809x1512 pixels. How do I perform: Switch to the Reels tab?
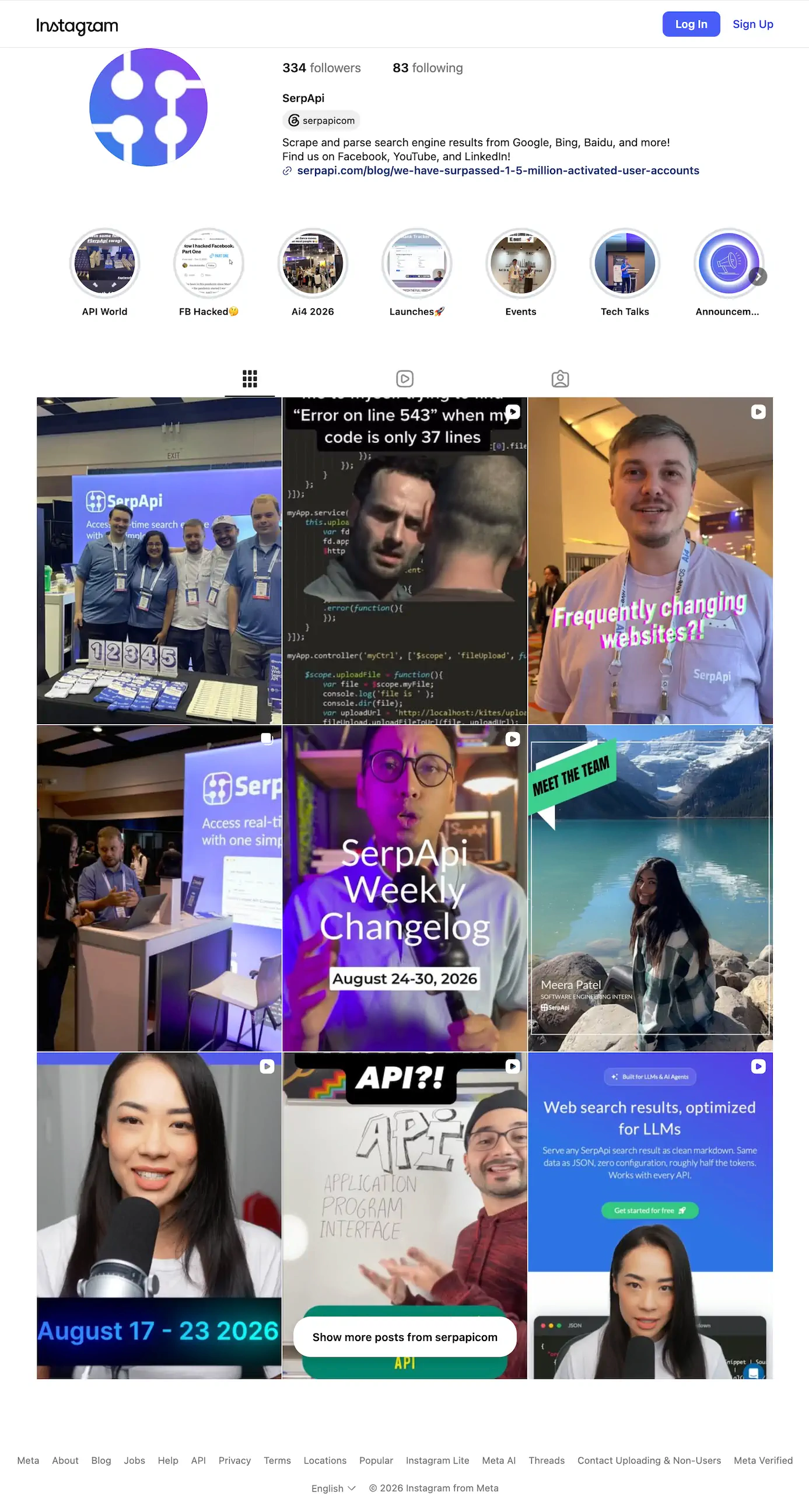[x=405, y=379]
